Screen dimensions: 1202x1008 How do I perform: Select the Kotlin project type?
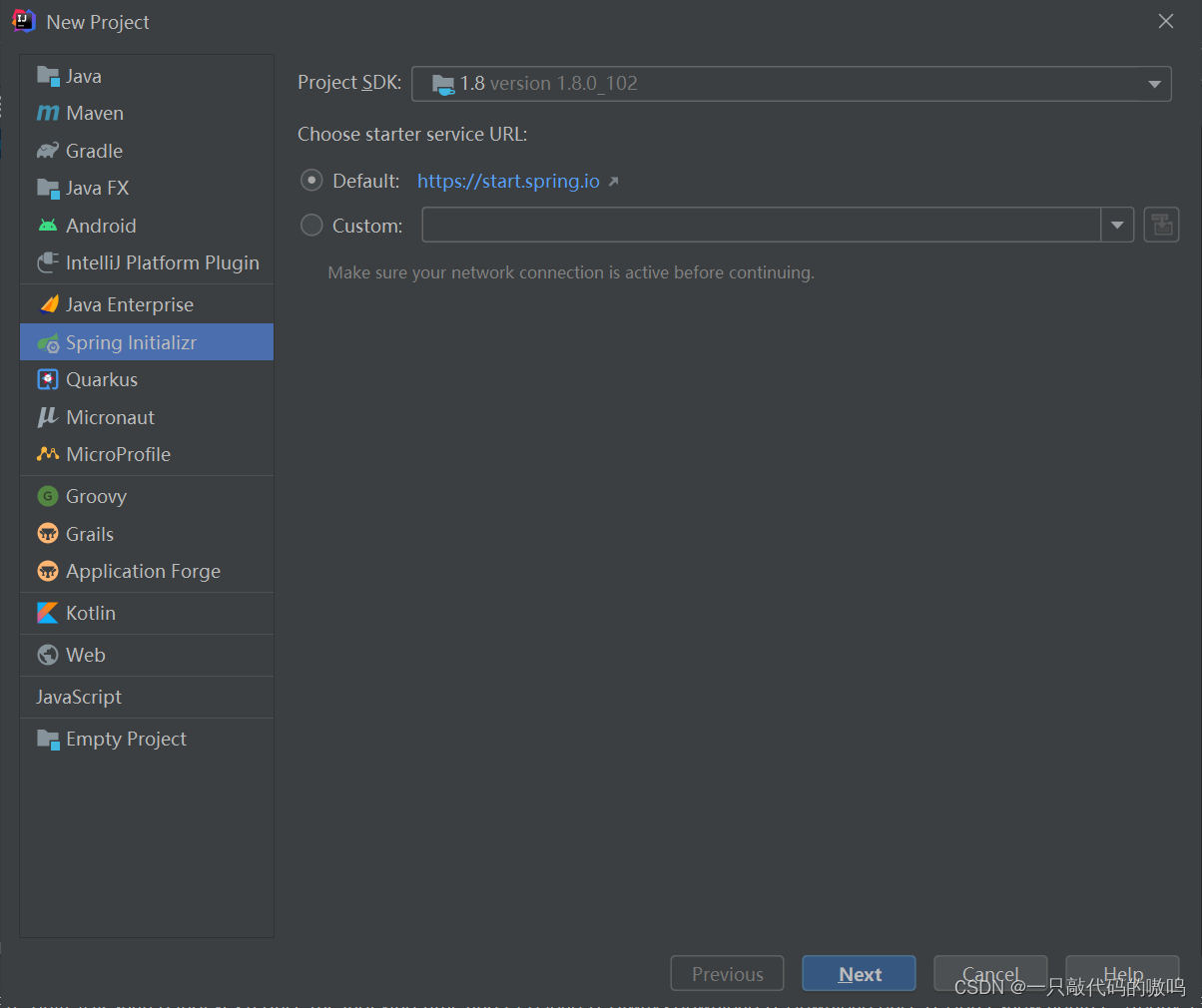tap(147, 613)
